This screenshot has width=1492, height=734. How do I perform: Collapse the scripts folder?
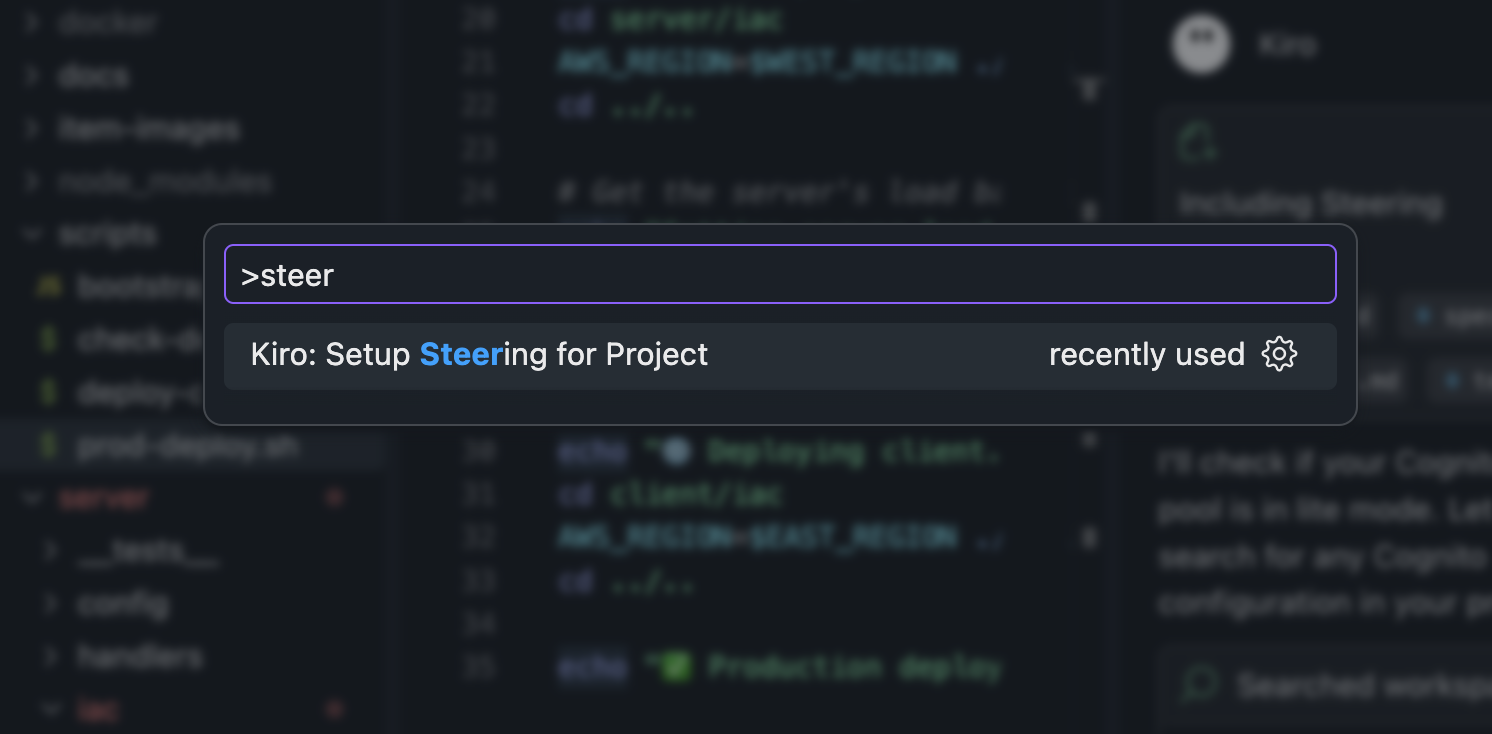tap(32, 234)
